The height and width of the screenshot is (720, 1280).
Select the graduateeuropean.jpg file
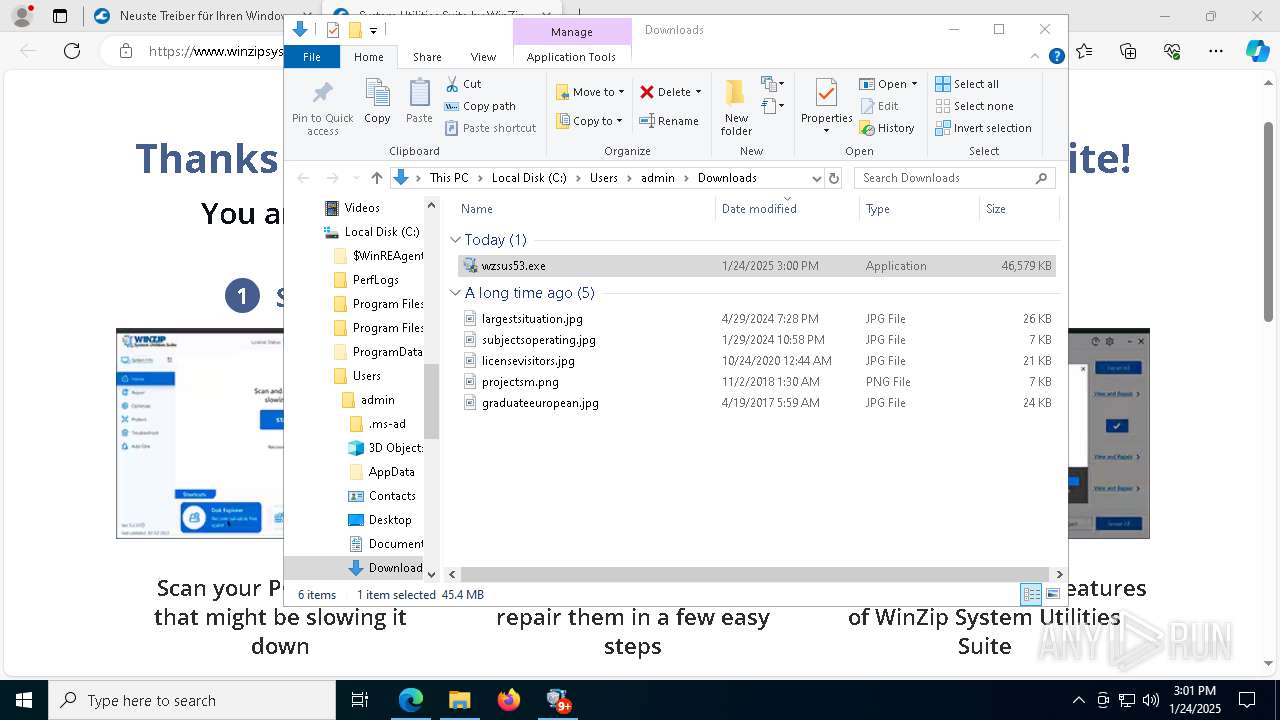[x=757, y=403]
